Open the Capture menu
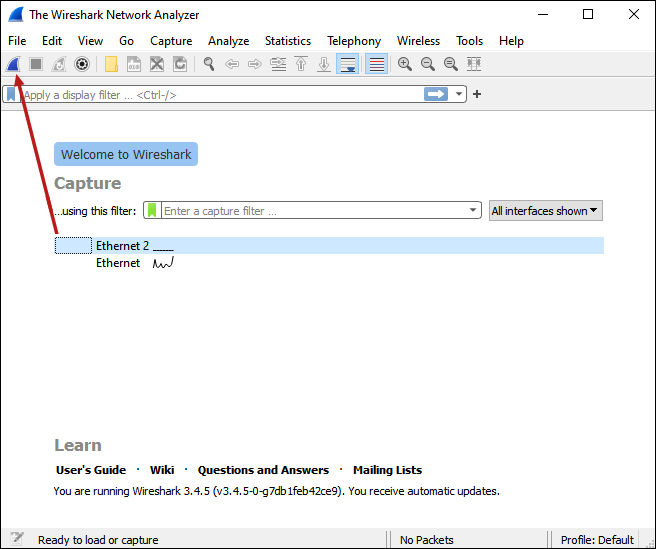This screenshot has width=656, height=549. coord(171,41)
